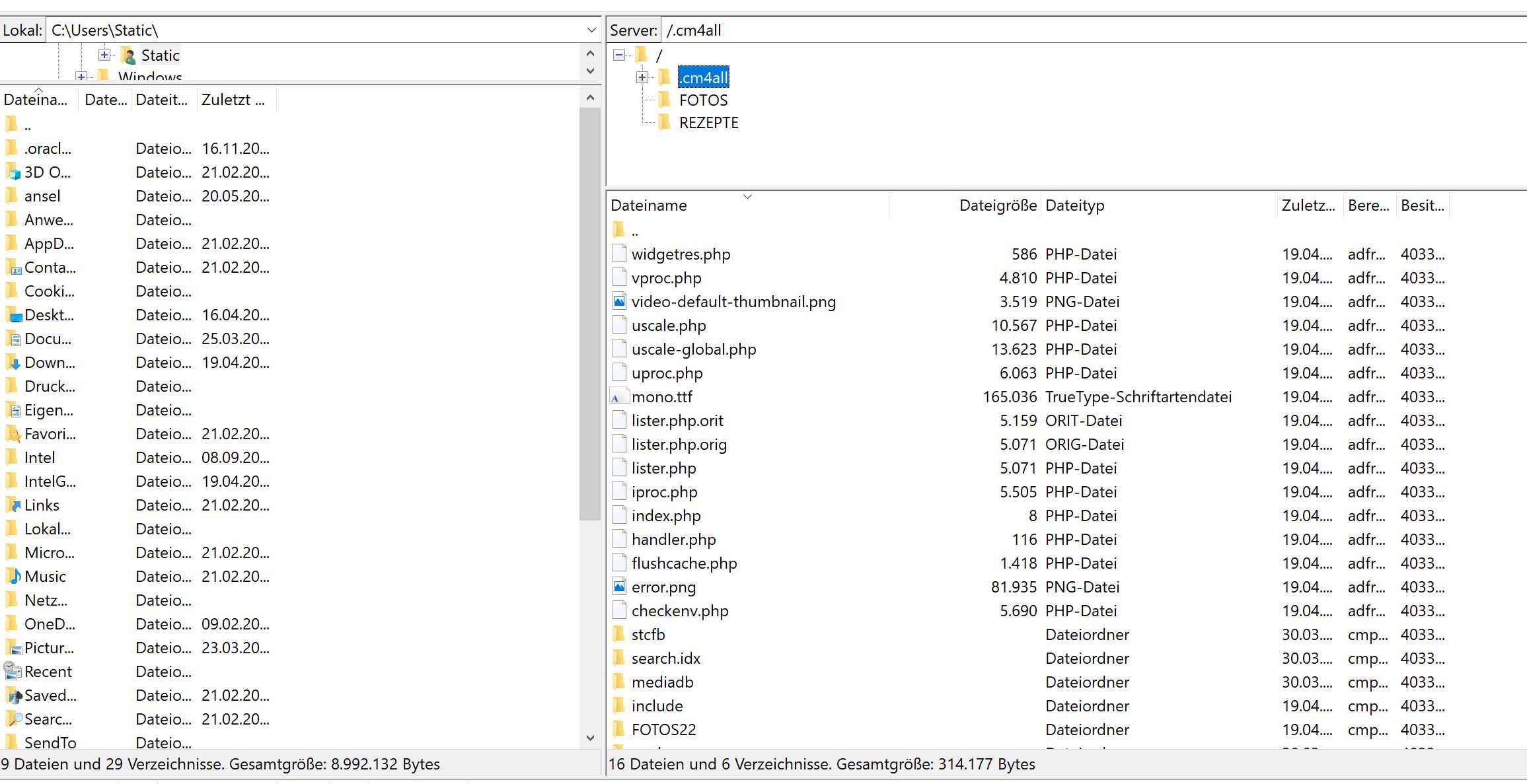Image resolution: width=1527 pixels, height=784 pixels.
Task: Select the error.png image file icon
Action: click(619, 587)
